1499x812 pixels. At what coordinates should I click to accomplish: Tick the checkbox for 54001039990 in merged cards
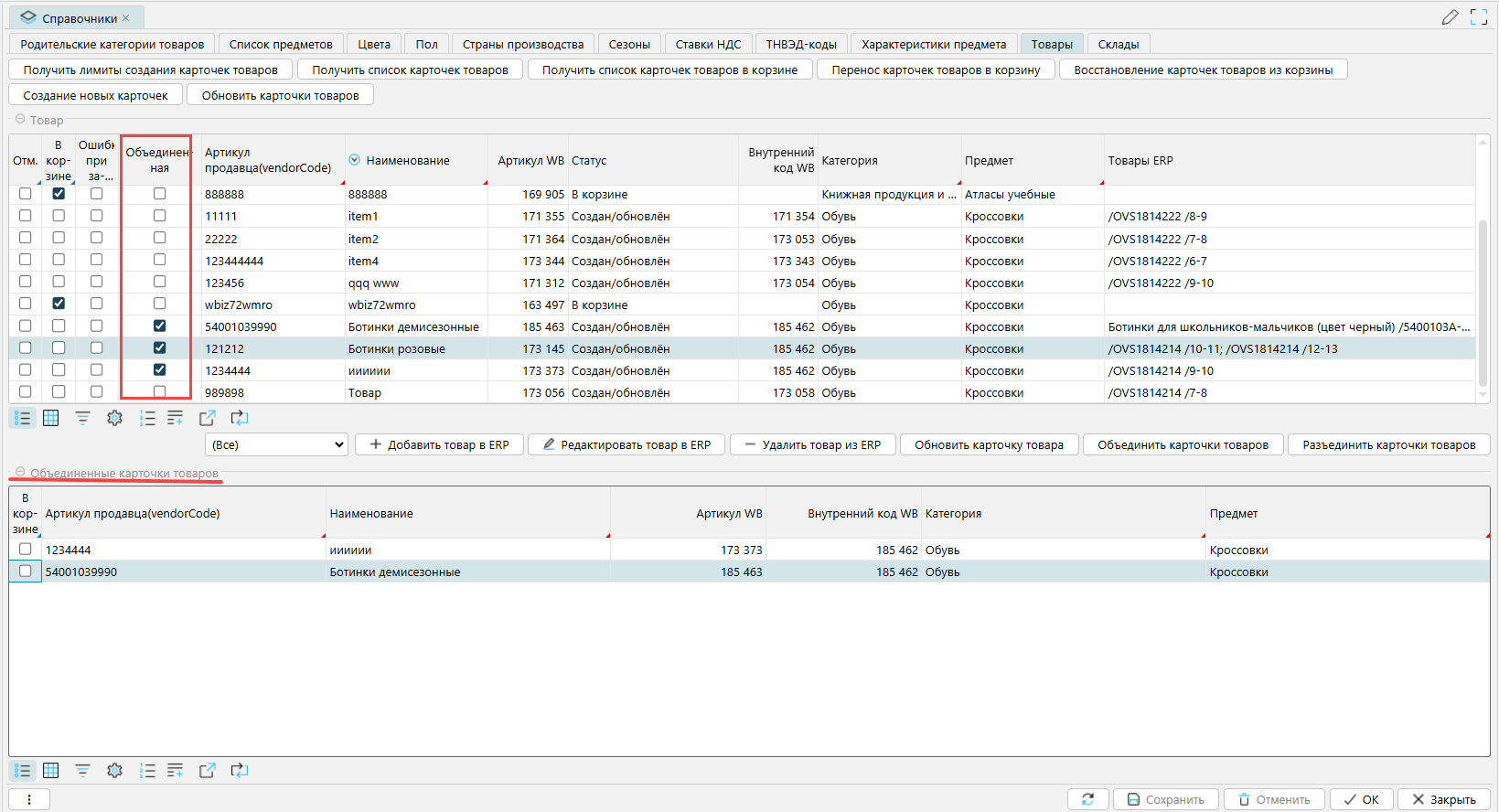(x=26, y=572)
